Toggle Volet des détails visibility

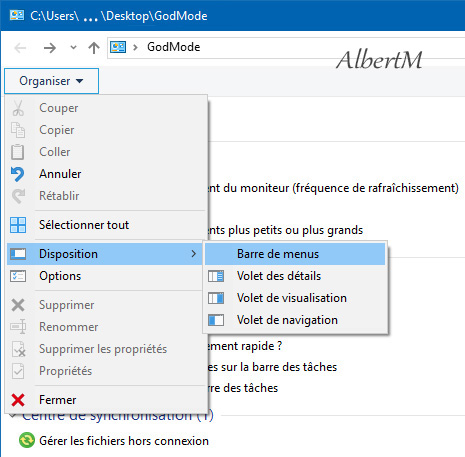click(x=295, y=276)
